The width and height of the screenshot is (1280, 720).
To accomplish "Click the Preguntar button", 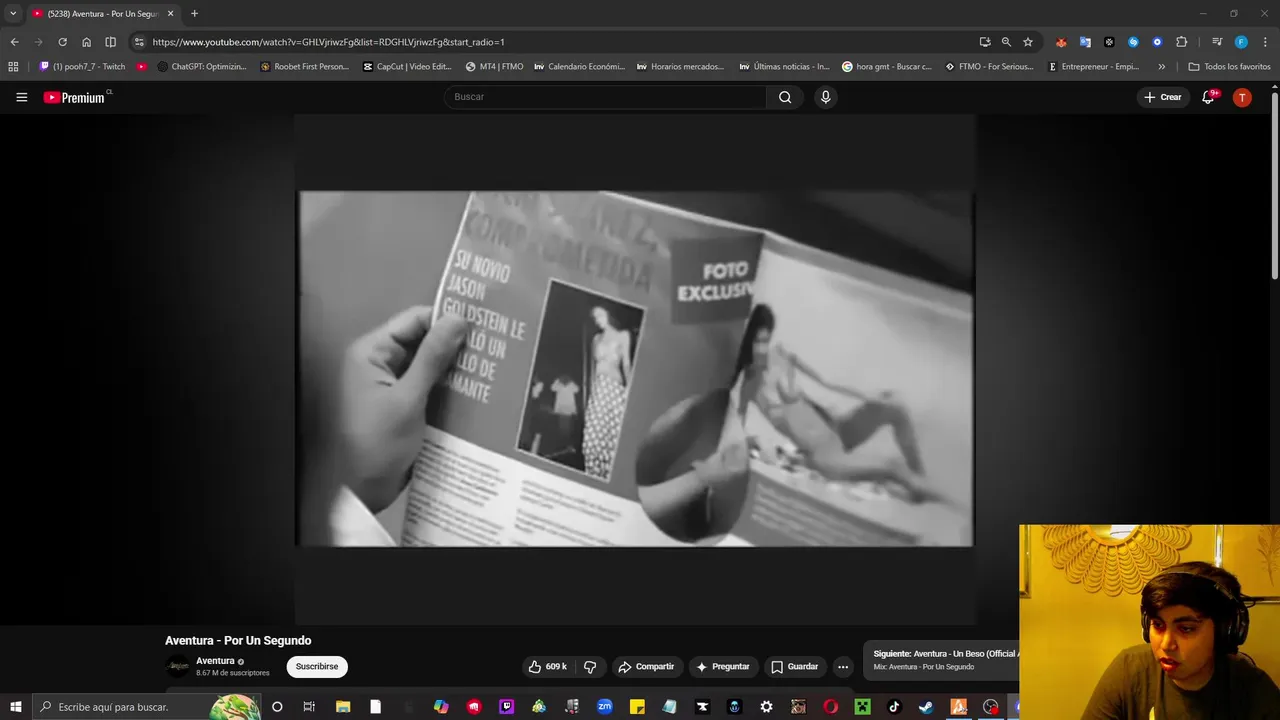I will [x=723, y=666].
